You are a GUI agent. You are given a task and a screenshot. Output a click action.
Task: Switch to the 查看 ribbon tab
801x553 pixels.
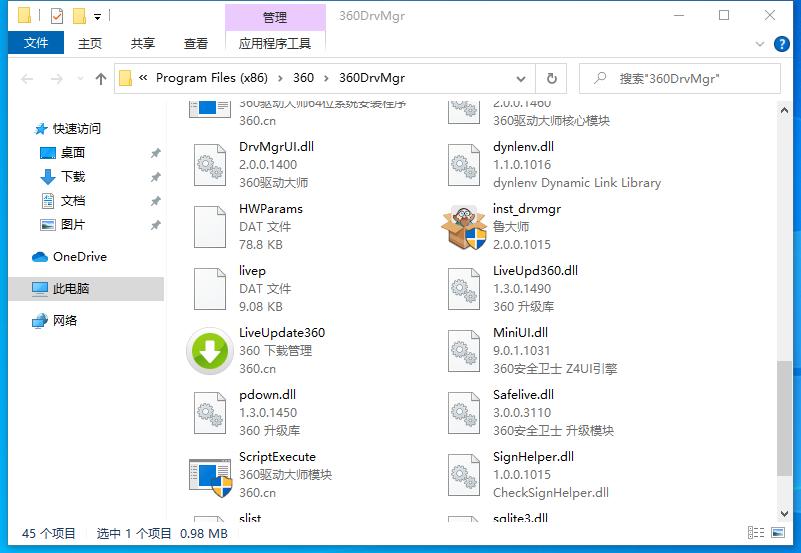tap(196, 43)
